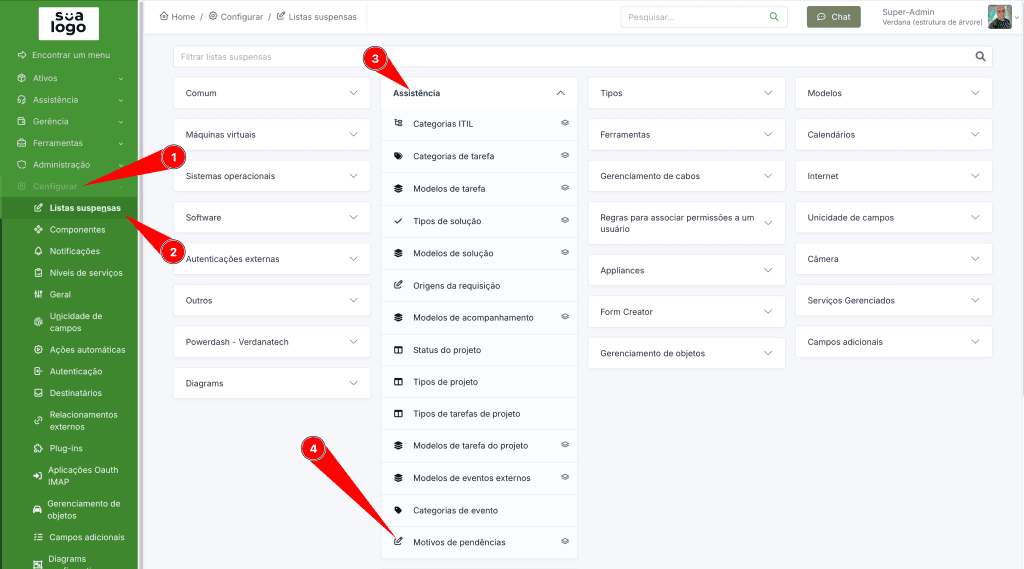Screen dimensions: 1024x569
Task: Expand the Máquinas virtuais section
Action: coord(272,135)
